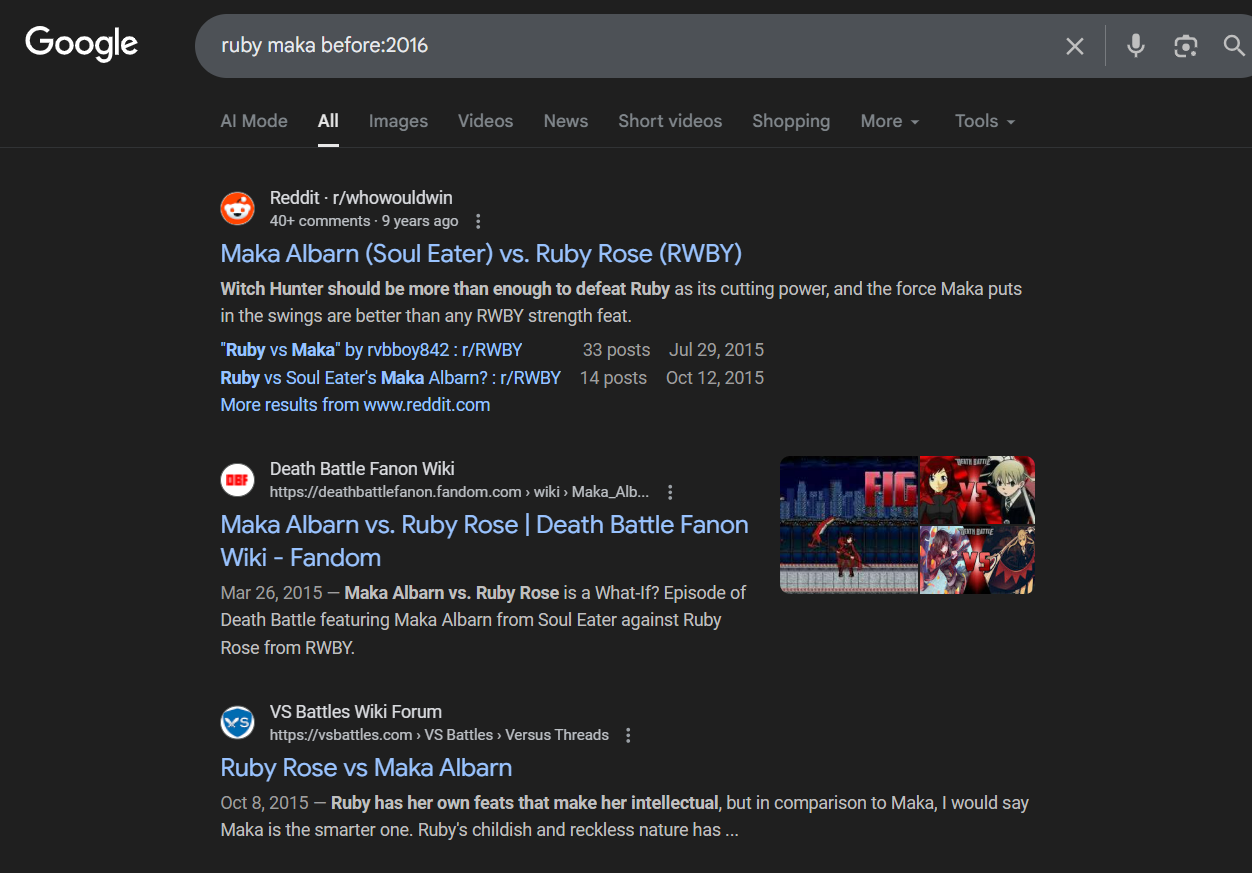Switch to the AI Mode tab
This screenshot has height=873, width=1252.
(x=254, y=121)
